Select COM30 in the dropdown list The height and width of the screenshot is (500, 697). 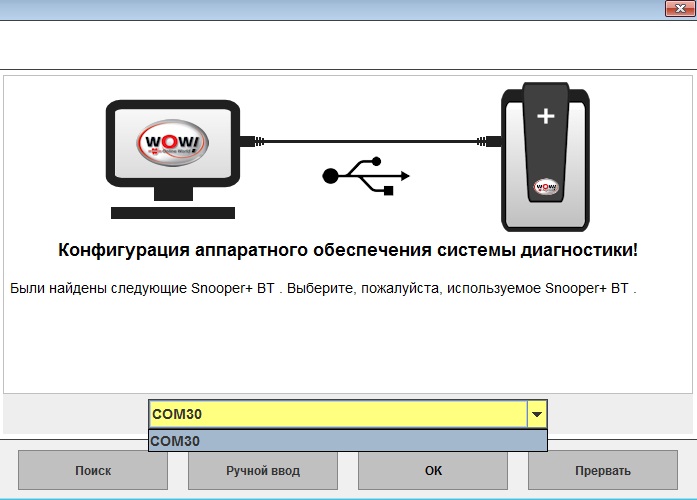pos(348,441)
